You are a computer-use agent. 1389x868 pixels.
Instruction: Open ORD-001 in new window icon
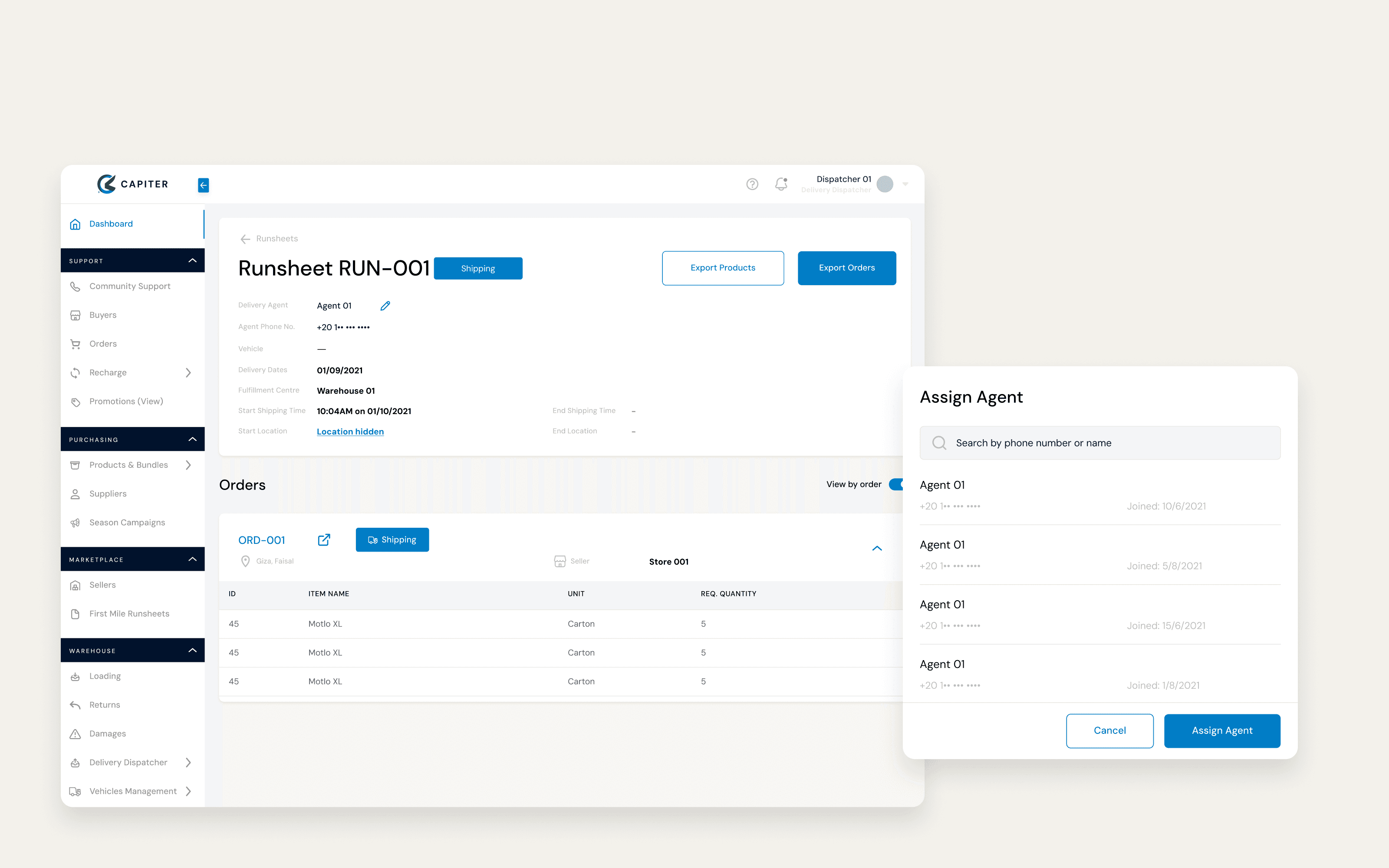pos(324,539)
